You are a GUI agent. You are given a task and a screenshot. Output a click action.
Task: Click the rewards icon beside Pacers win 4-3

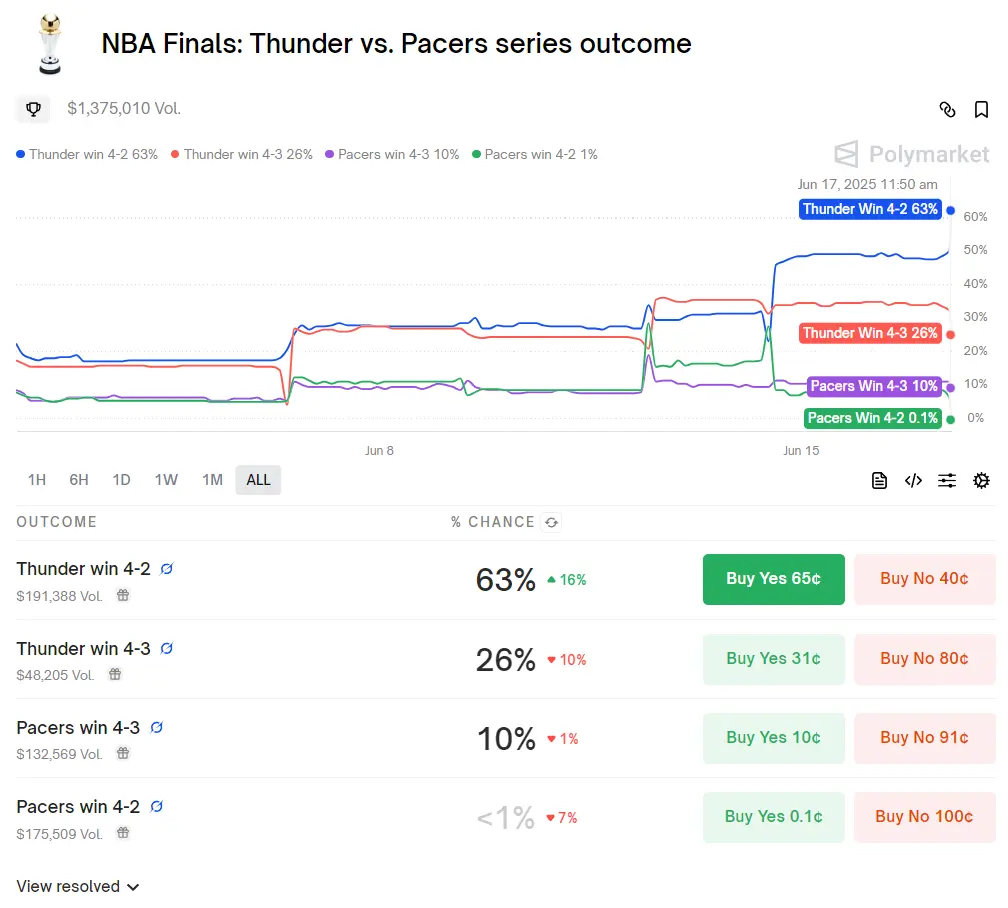tap(157, 728)
